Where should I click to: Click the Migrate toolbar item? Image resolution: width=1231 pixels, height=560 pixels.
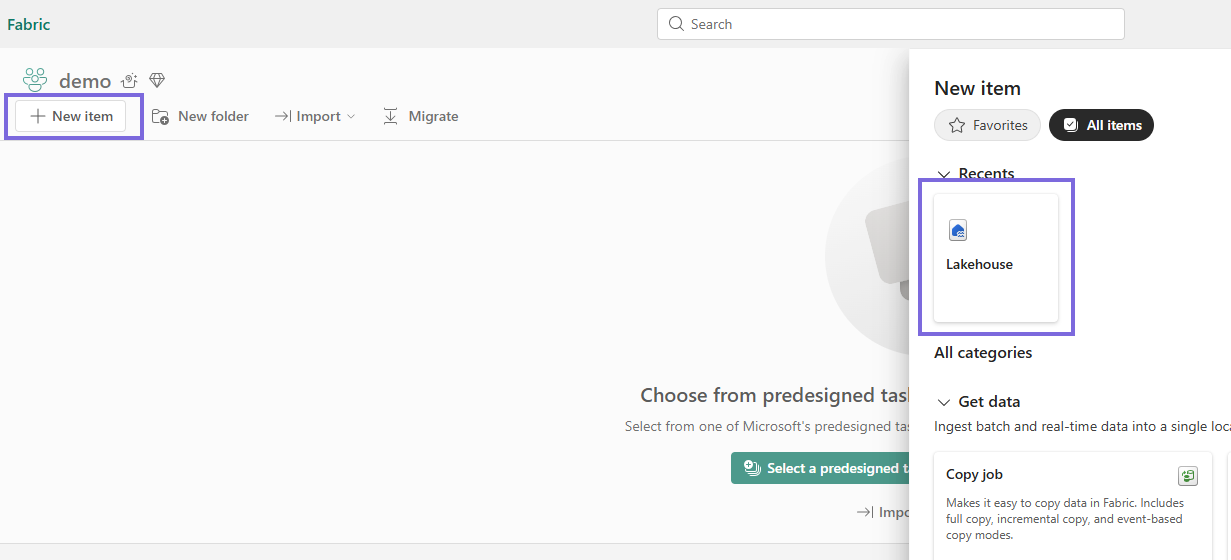(x=420, y=117)
